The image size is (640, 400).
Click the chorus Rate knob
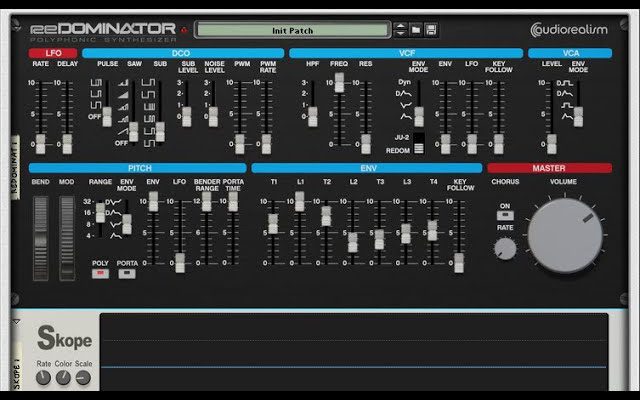(x=506, y=247)
